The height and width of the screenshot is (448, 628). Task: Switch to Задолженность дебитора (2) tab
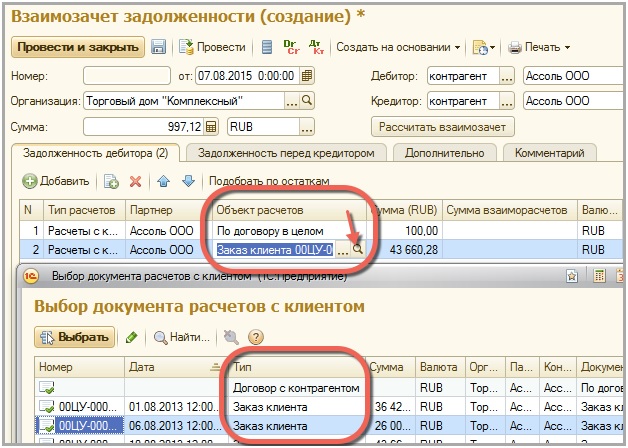pyautogui.click(x=95, y=153)
